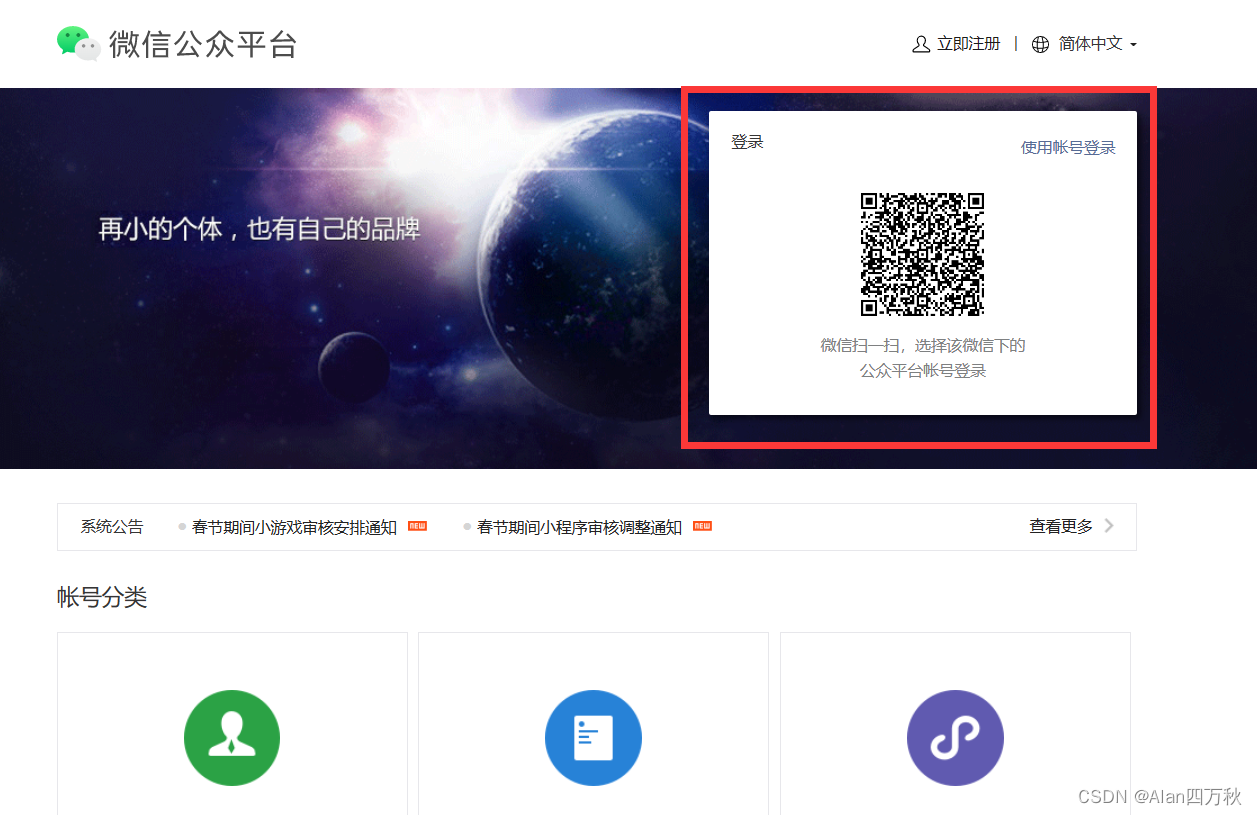
Task: Click the globe language icon
Action: (1040, 44)
